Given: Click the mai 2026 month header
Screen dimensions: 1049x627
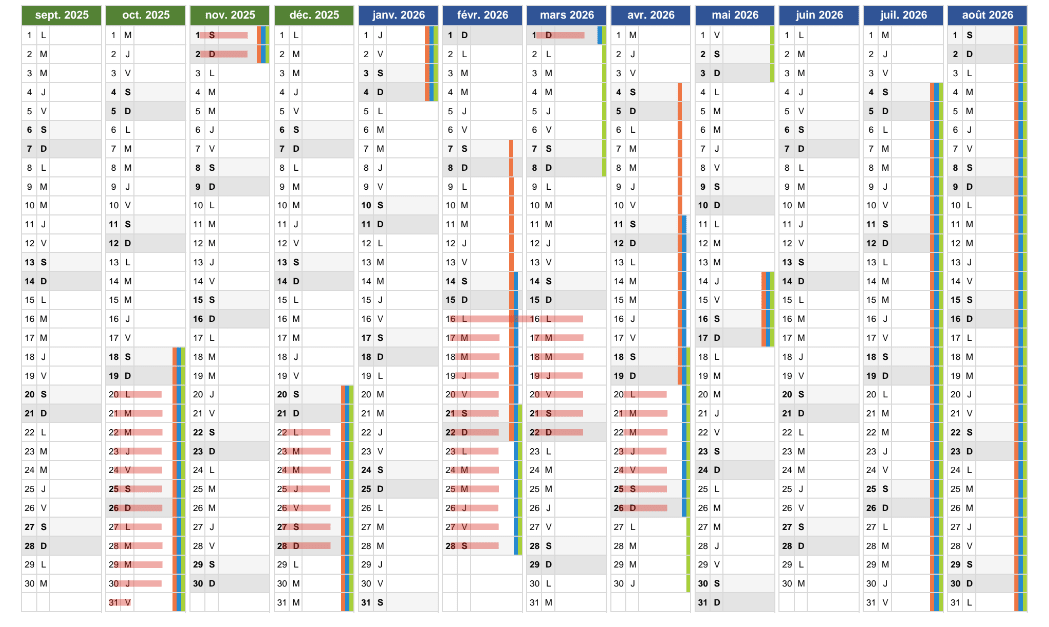Looking at the screenshot, I should click(734, 15).
